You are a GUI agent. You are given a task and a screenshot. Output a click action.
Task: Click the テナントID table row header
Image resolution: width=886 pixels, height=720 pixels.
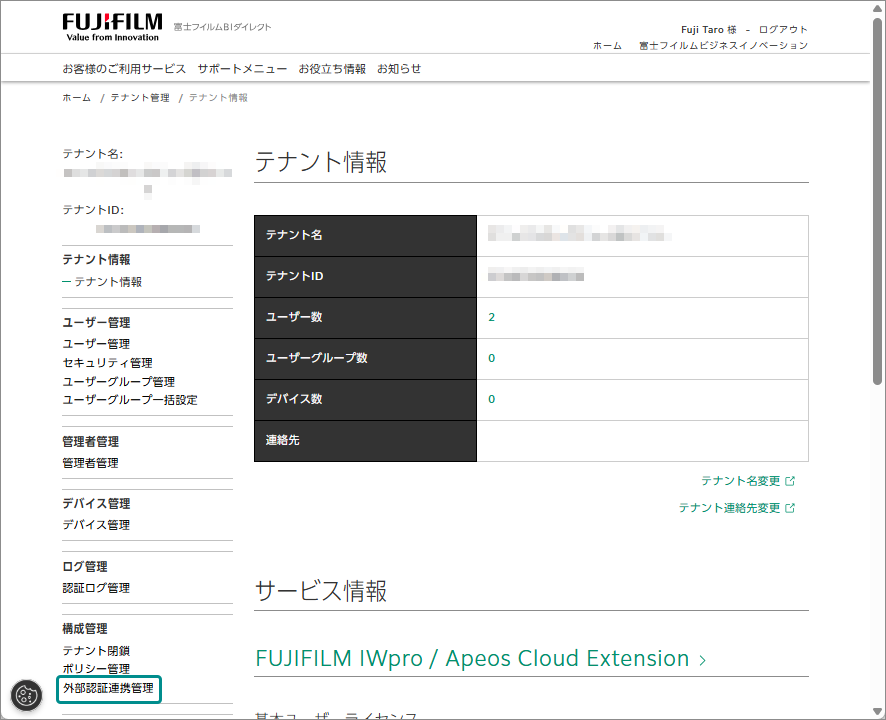tap(366, 277)
